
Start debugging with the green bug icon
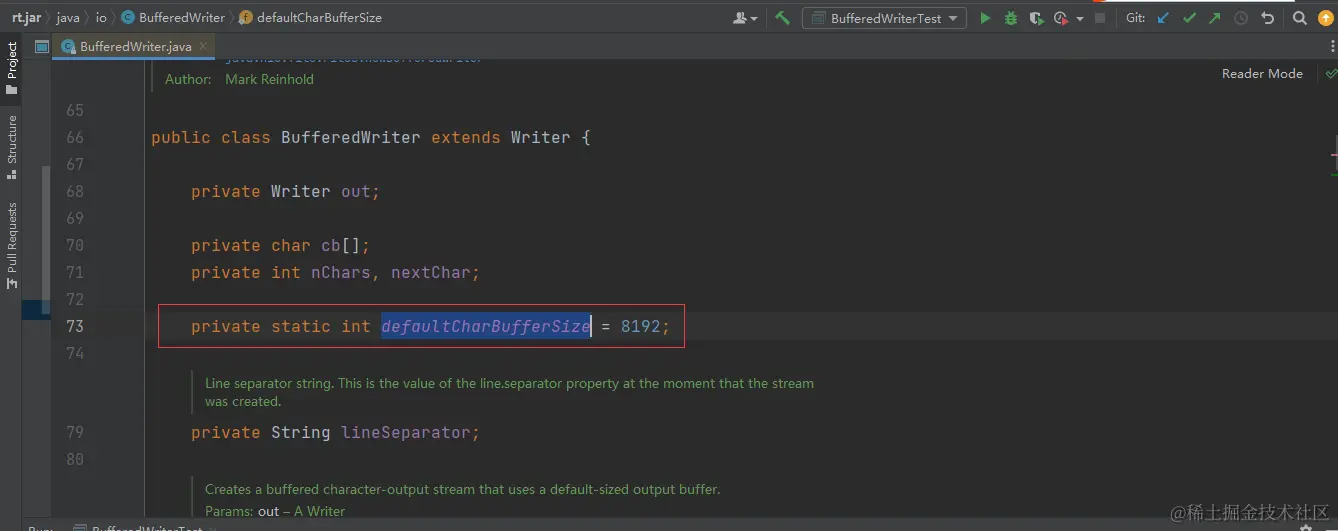coord(1011,18)
